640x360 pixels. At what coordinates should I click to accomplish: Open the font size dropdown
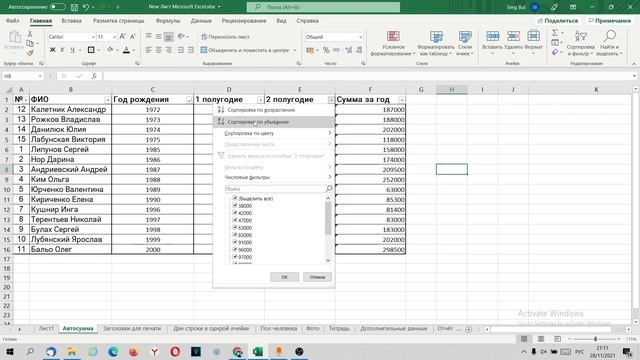pyautogui.click(x=115, y=37)
